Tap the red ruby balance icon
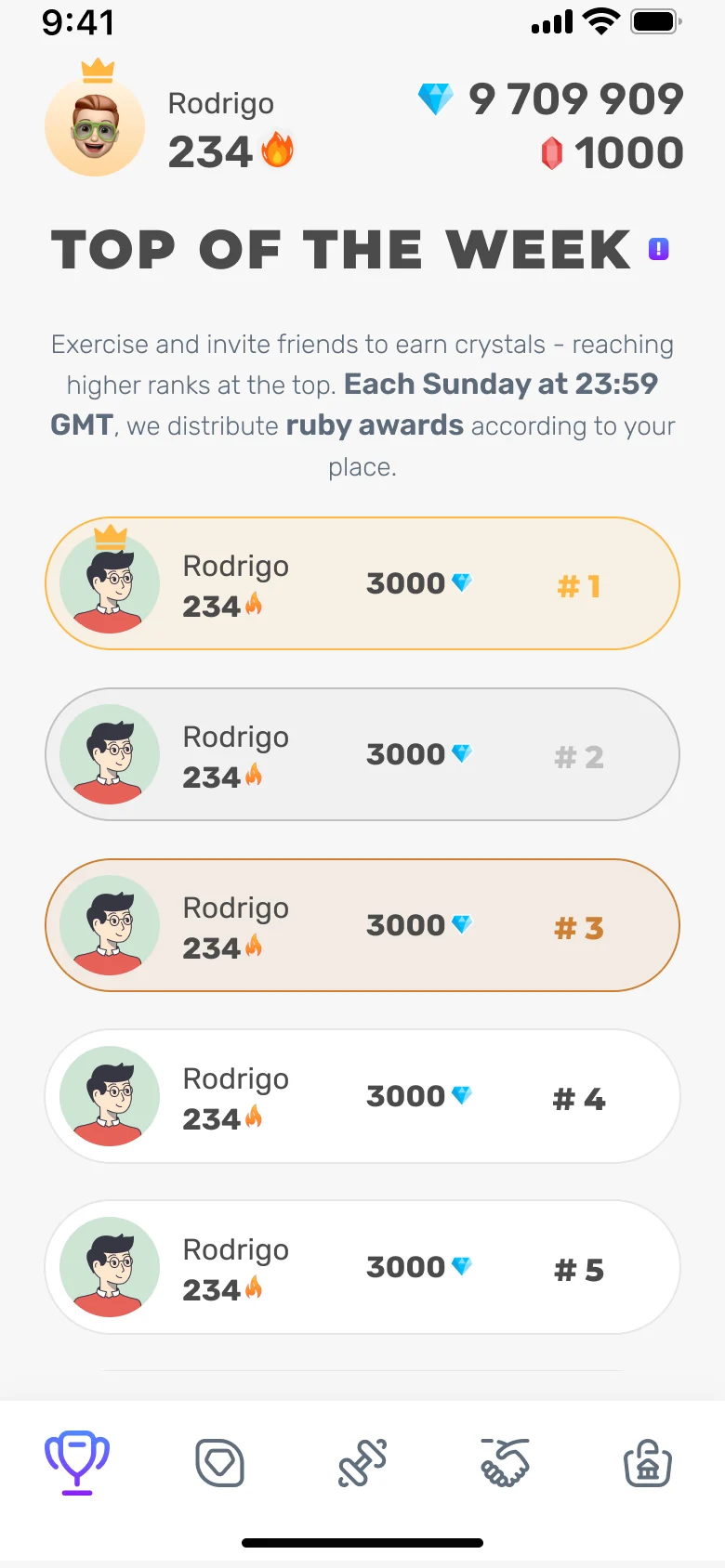The image size is (725, 1568). tap(552, 152)
